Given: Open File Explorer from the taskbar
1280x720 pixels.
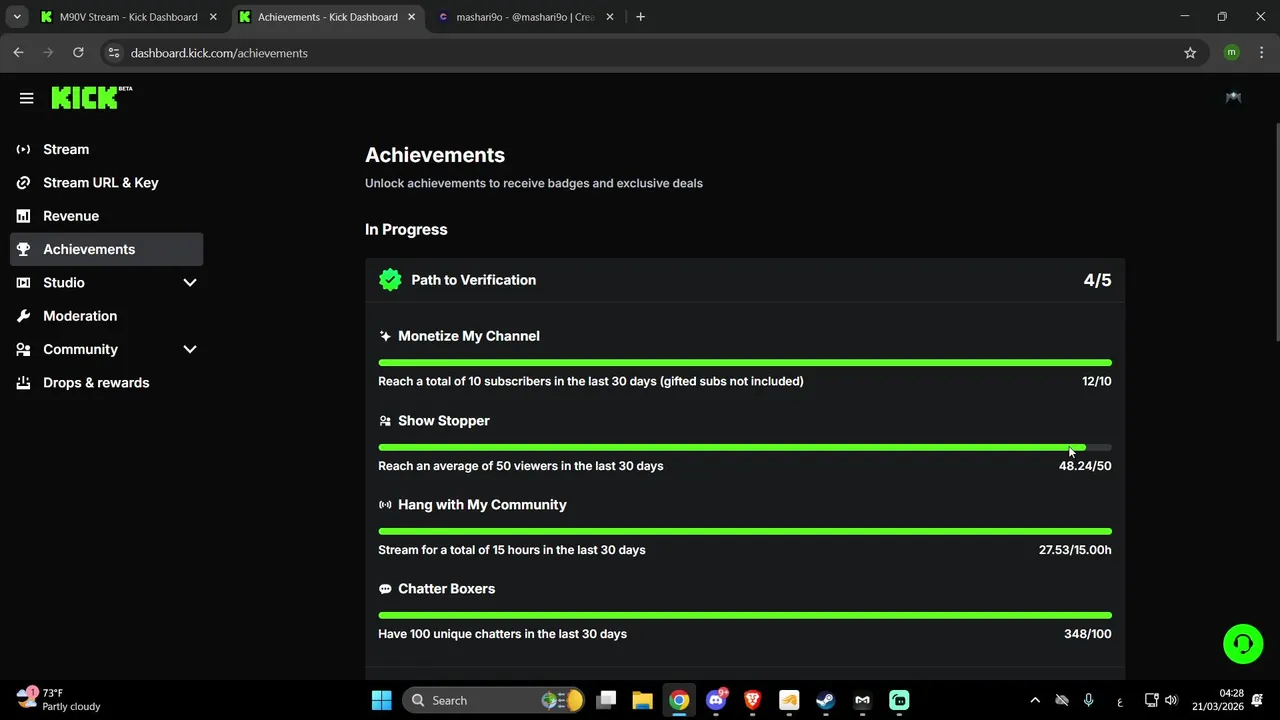Looking at the screenshot, I should (642, 700).
